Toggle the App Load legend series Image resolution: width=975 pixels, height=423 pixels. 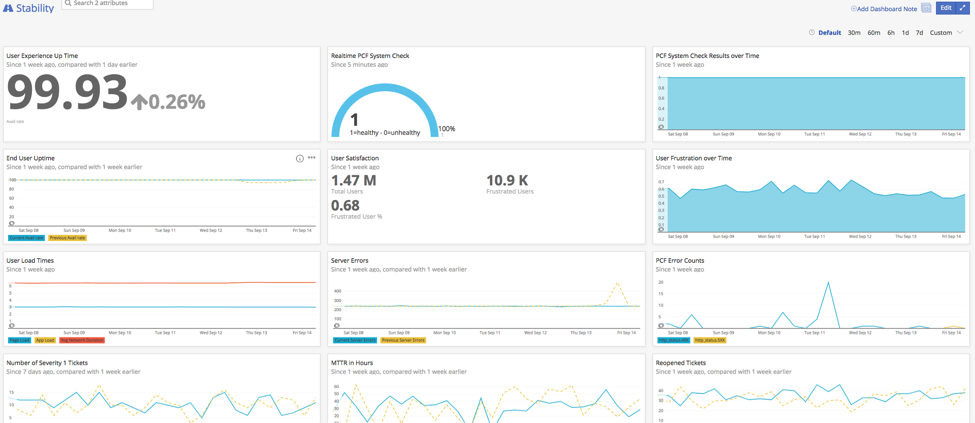45,340
